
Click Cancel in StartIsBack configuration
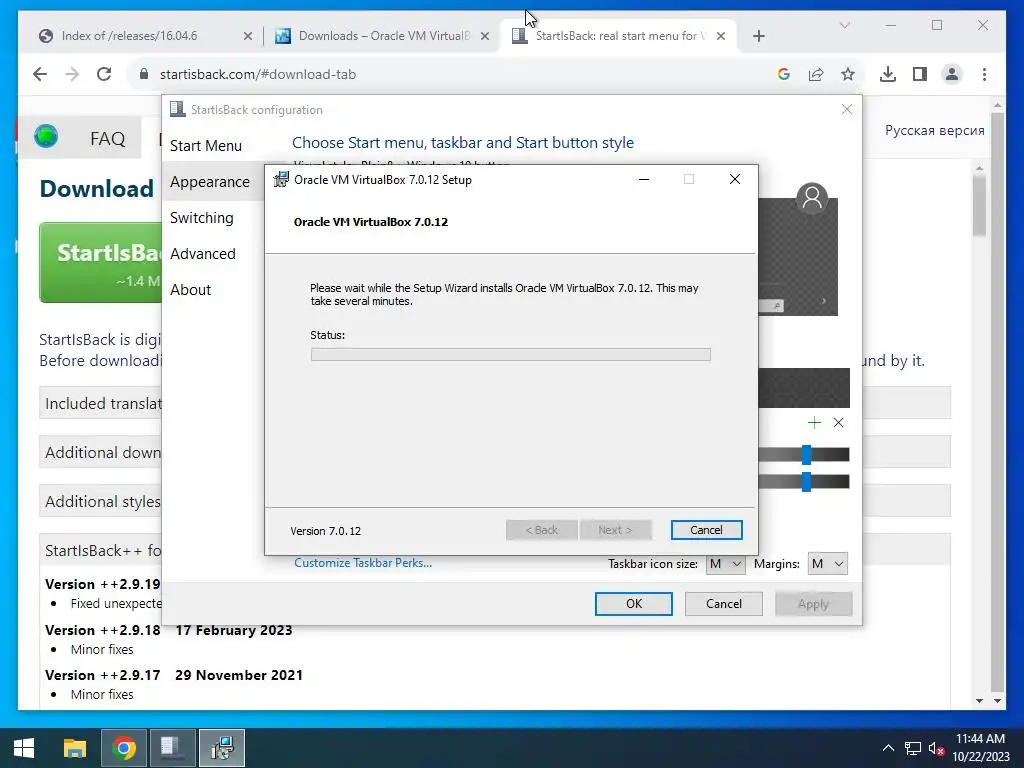724,604
